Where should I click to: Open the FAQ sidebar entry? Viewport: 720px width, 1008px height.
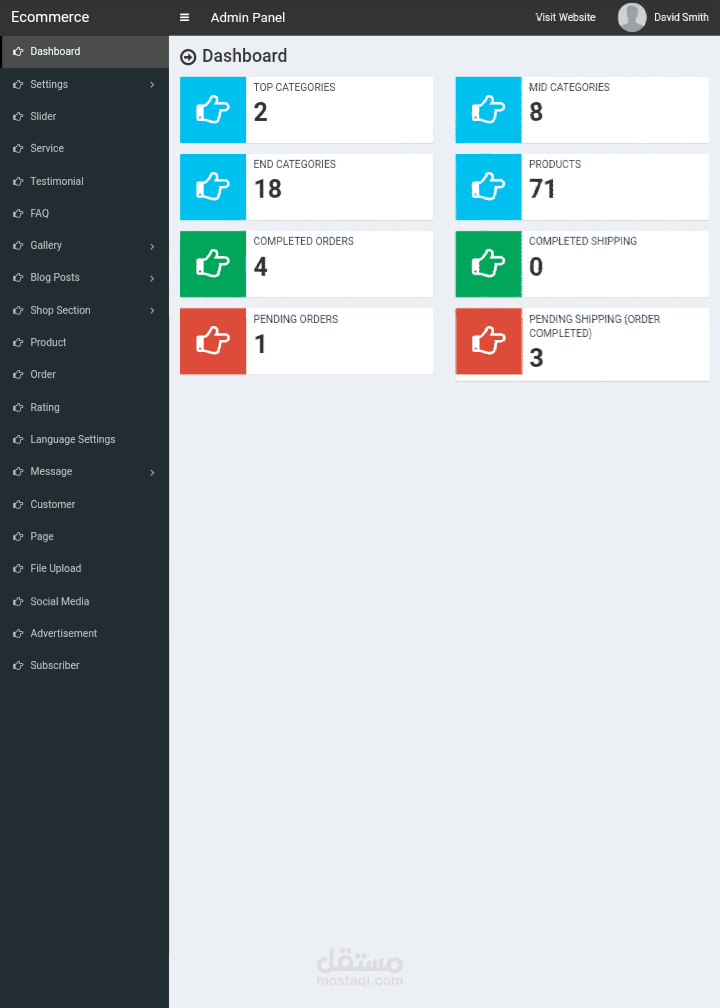pos(84,213)
